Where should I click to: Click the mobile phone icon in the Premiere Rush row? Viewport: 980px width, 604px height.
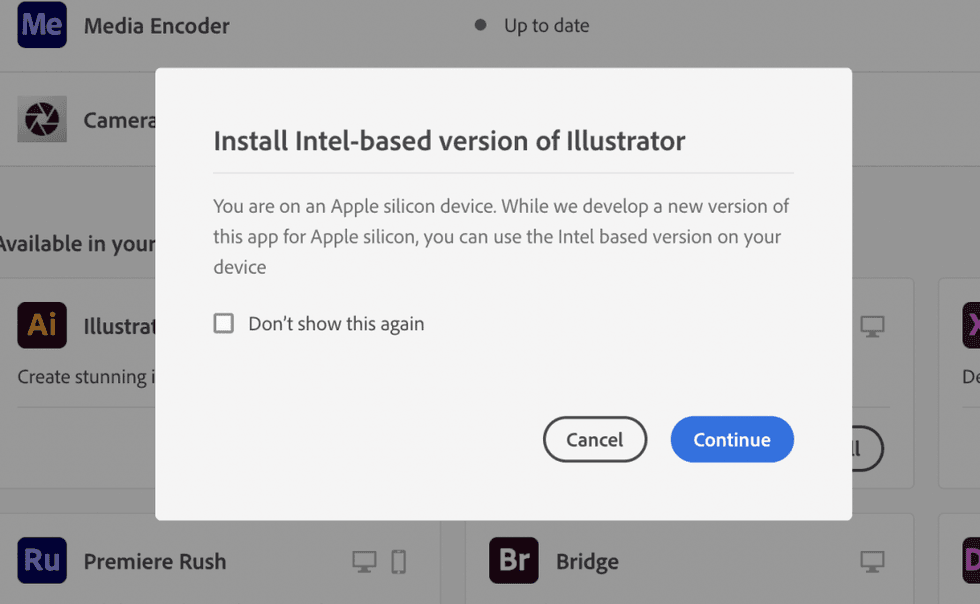click(x=399, y=561)
